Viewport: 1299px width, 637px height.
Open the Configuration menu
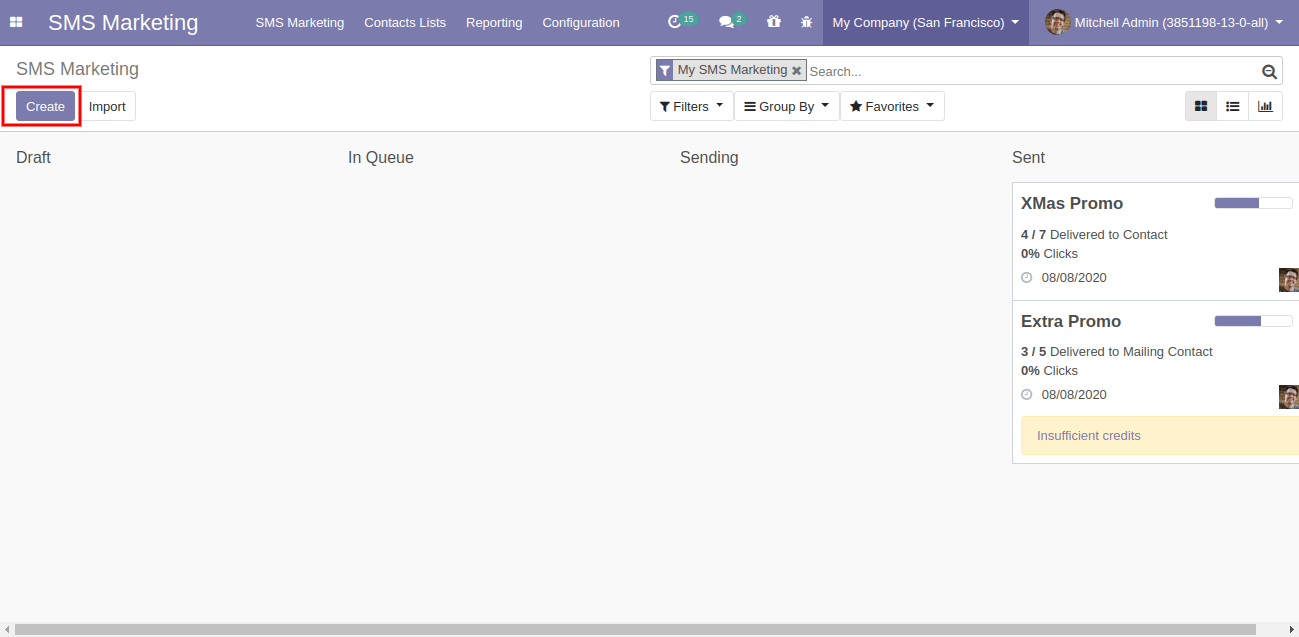click(x=581, y=22)
